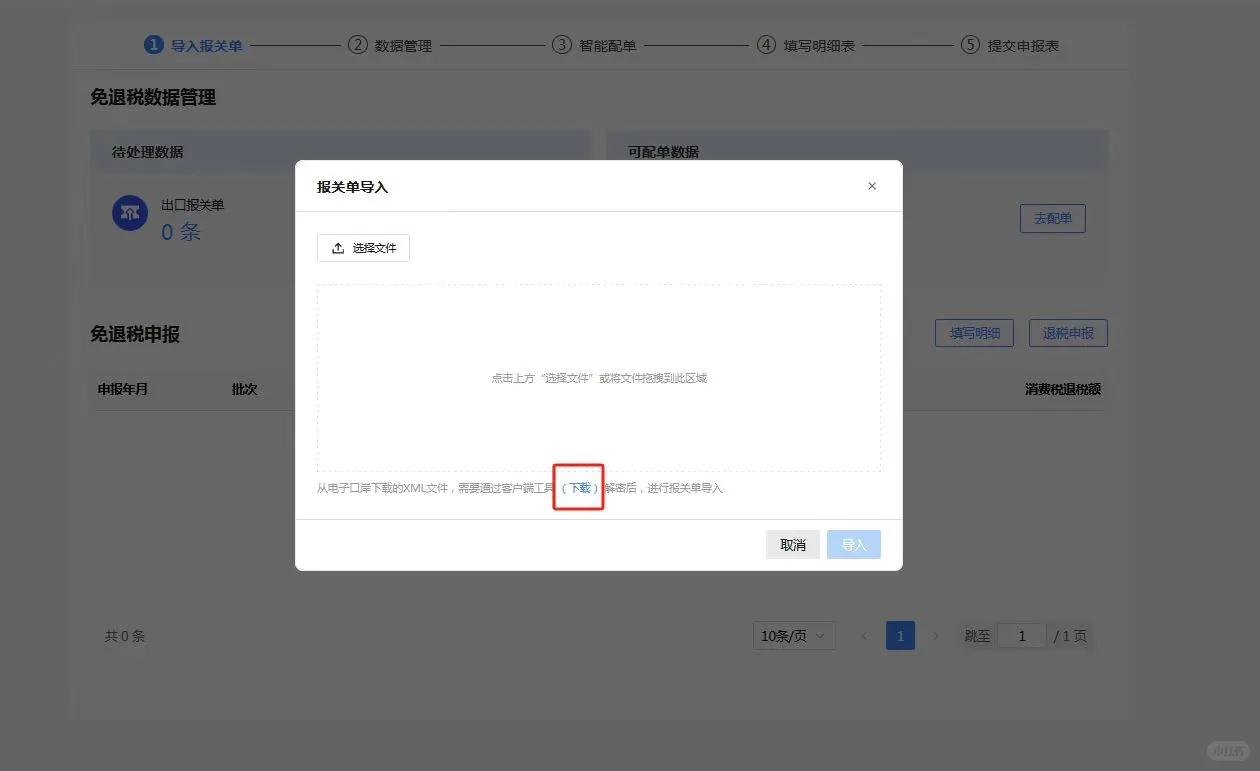
Task: Close the 报关单导入 dialog with the X icon
Action: pyautogui.click(x=872, y=186)
